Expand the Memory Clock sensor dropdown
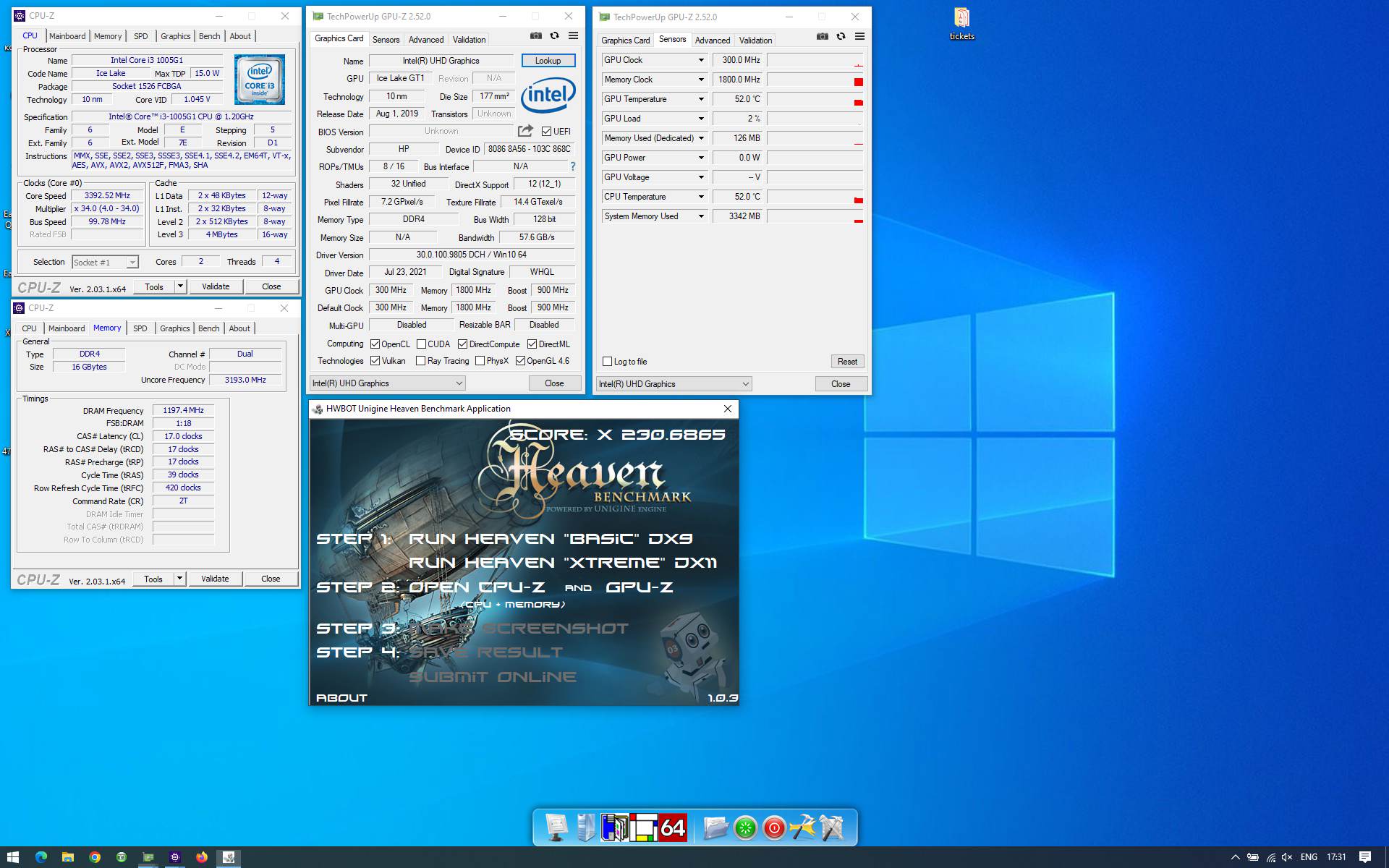Screen dimensions: 1389x868 point(700,80)
